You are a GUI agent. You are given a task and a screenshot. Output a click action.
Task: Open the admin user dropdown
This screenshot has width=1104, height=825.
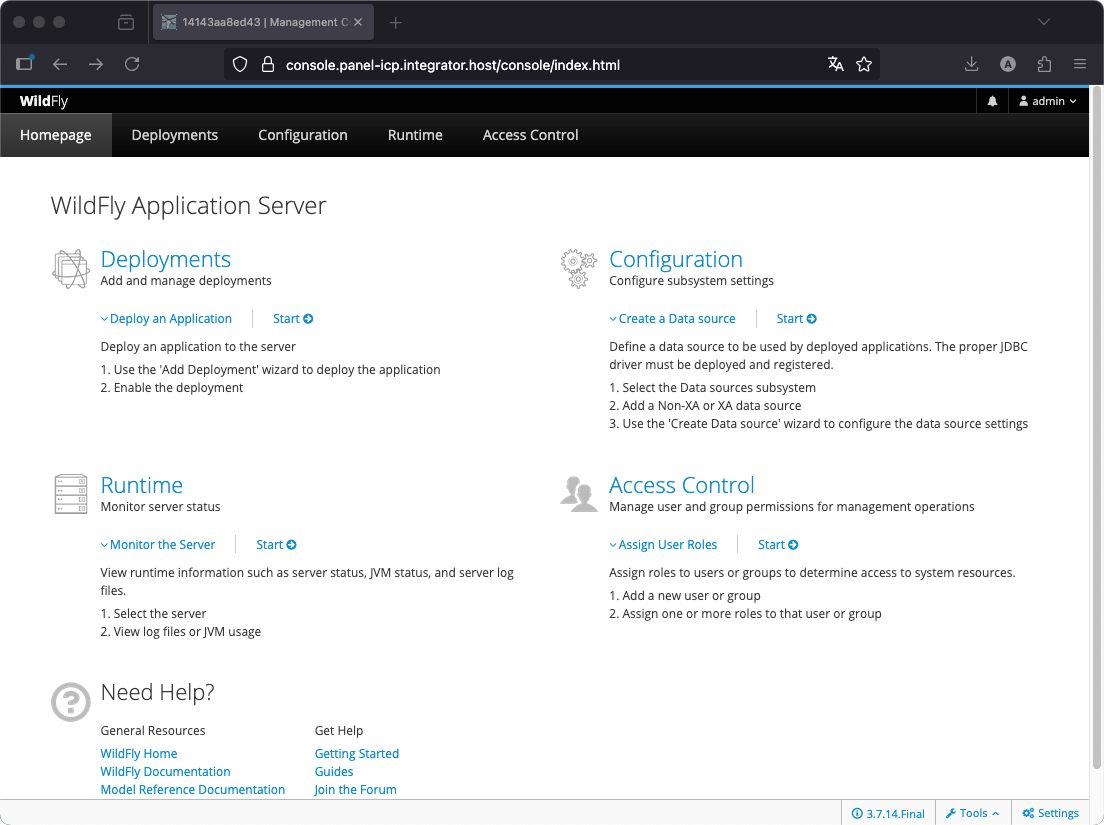point(1047,101)
